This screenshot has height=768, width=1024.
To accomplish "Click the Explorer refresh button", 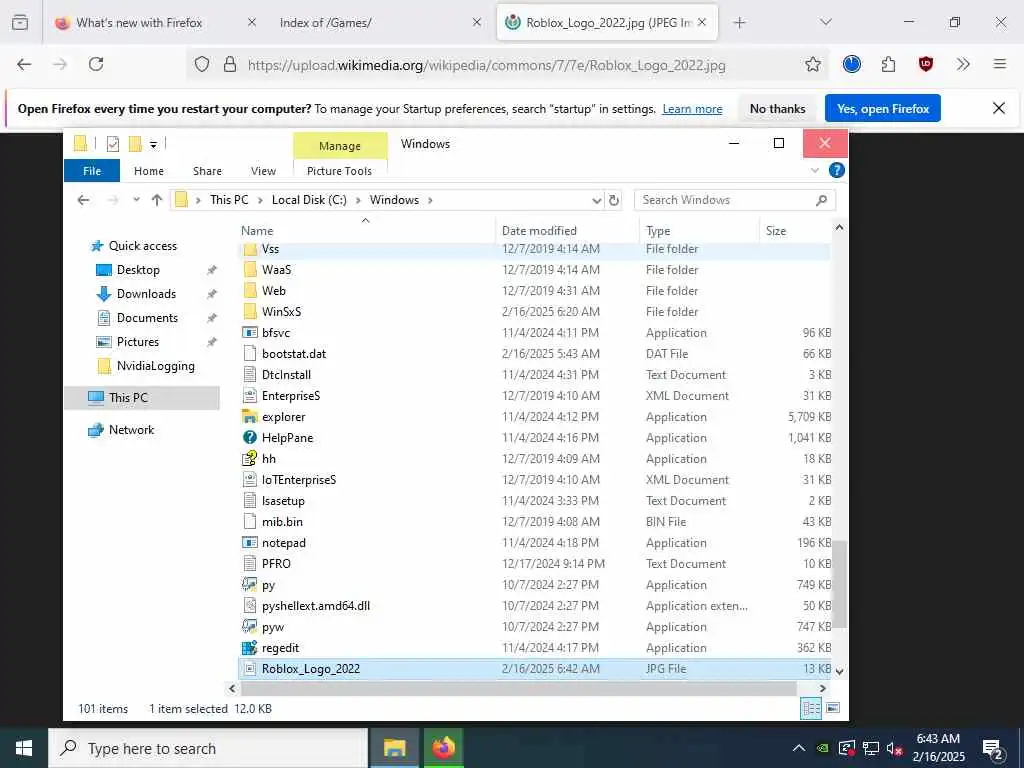I will pyautogui.click(x=614, y=200).
